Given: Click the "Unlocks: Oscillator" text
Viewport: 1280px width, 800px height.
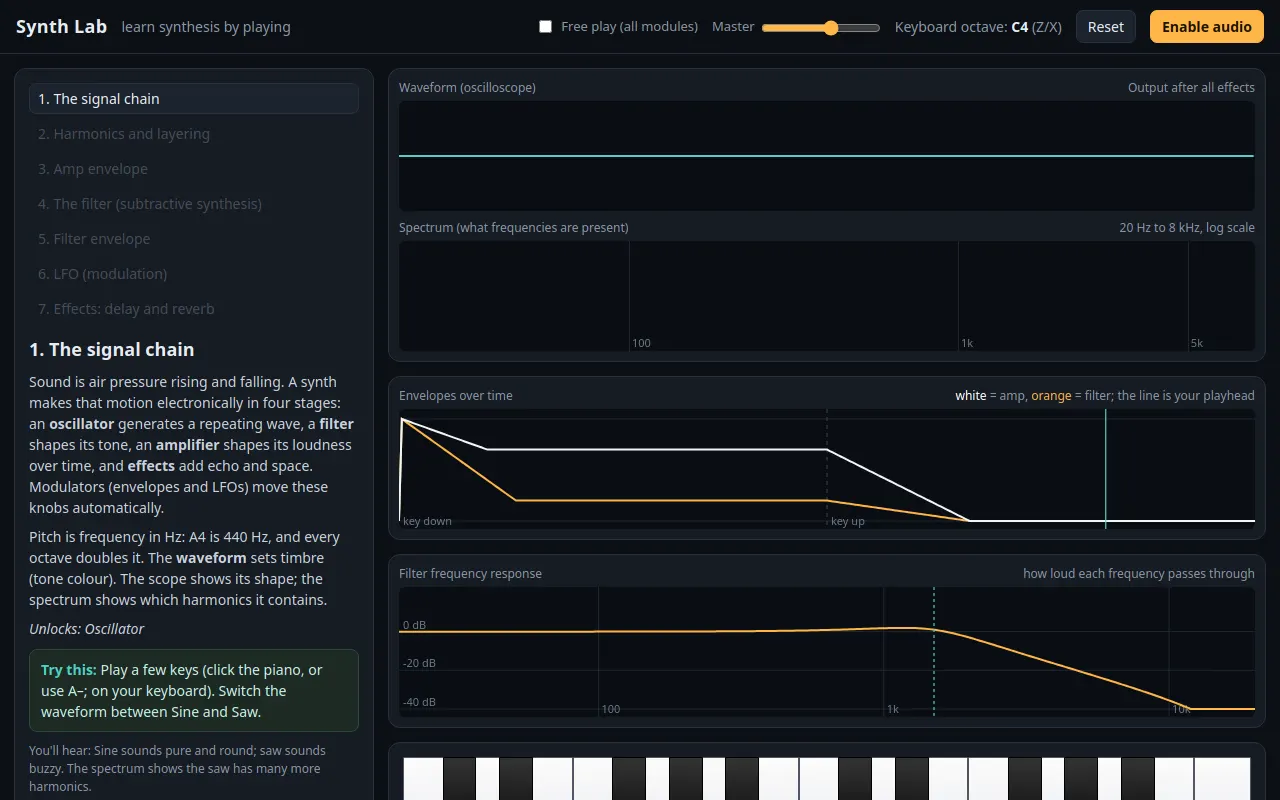Looking at the screenshot, I should pos(87,629).
